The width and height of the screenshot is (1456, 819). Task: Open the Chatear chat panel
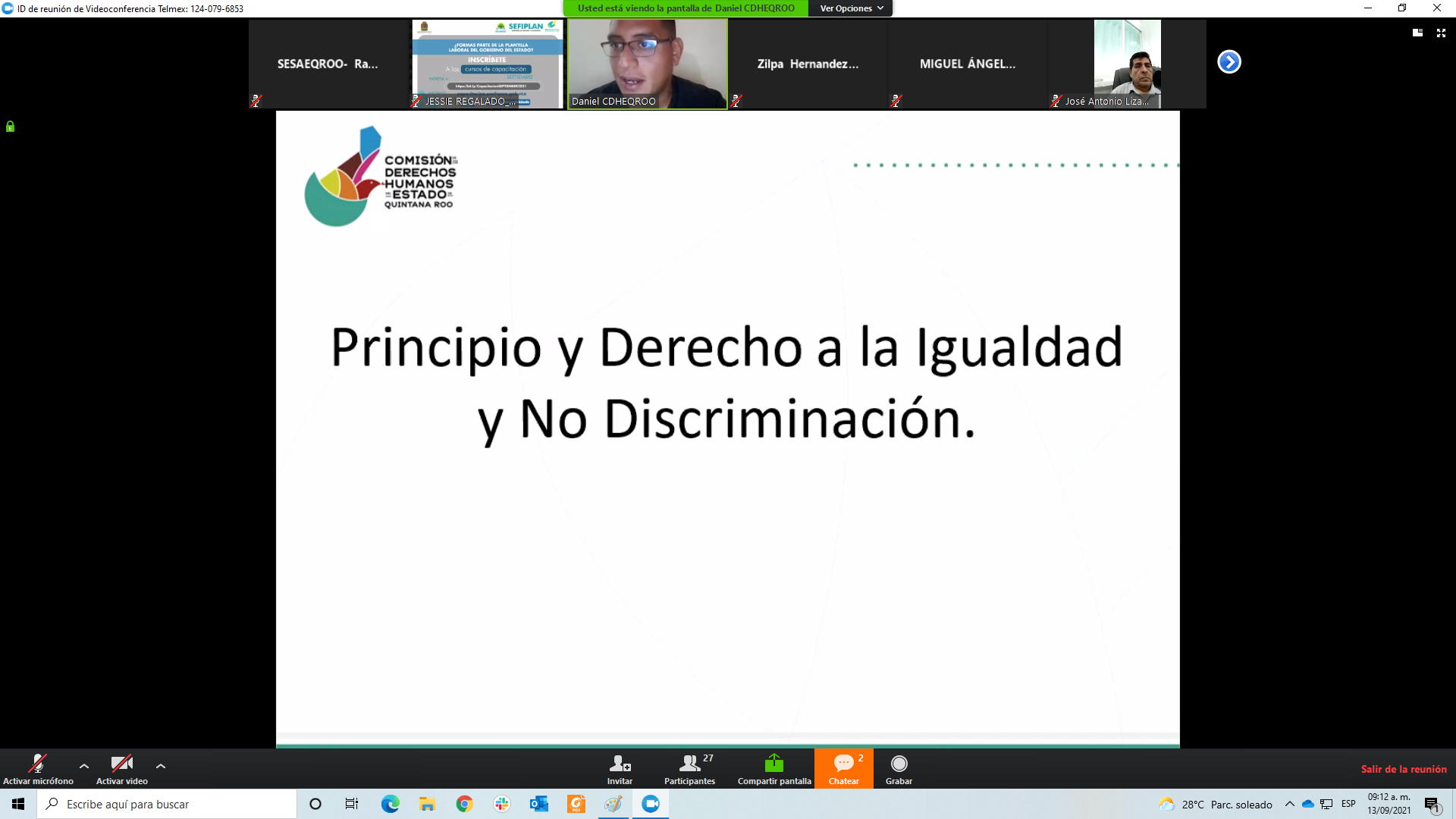[844, 769]
